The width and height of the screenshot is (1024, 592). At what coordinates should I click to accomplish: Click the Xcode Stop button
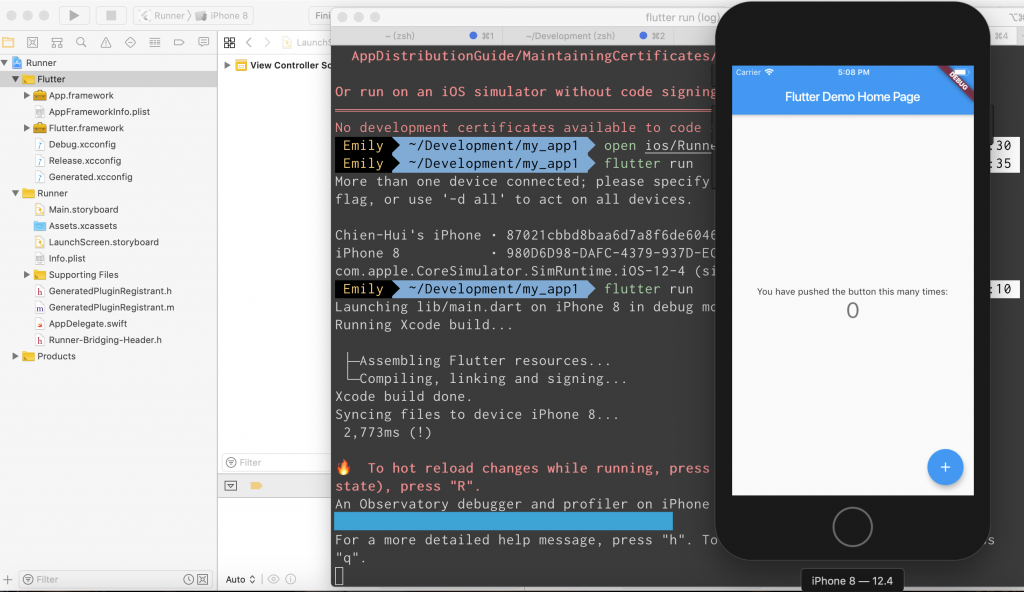pos(111,15)
